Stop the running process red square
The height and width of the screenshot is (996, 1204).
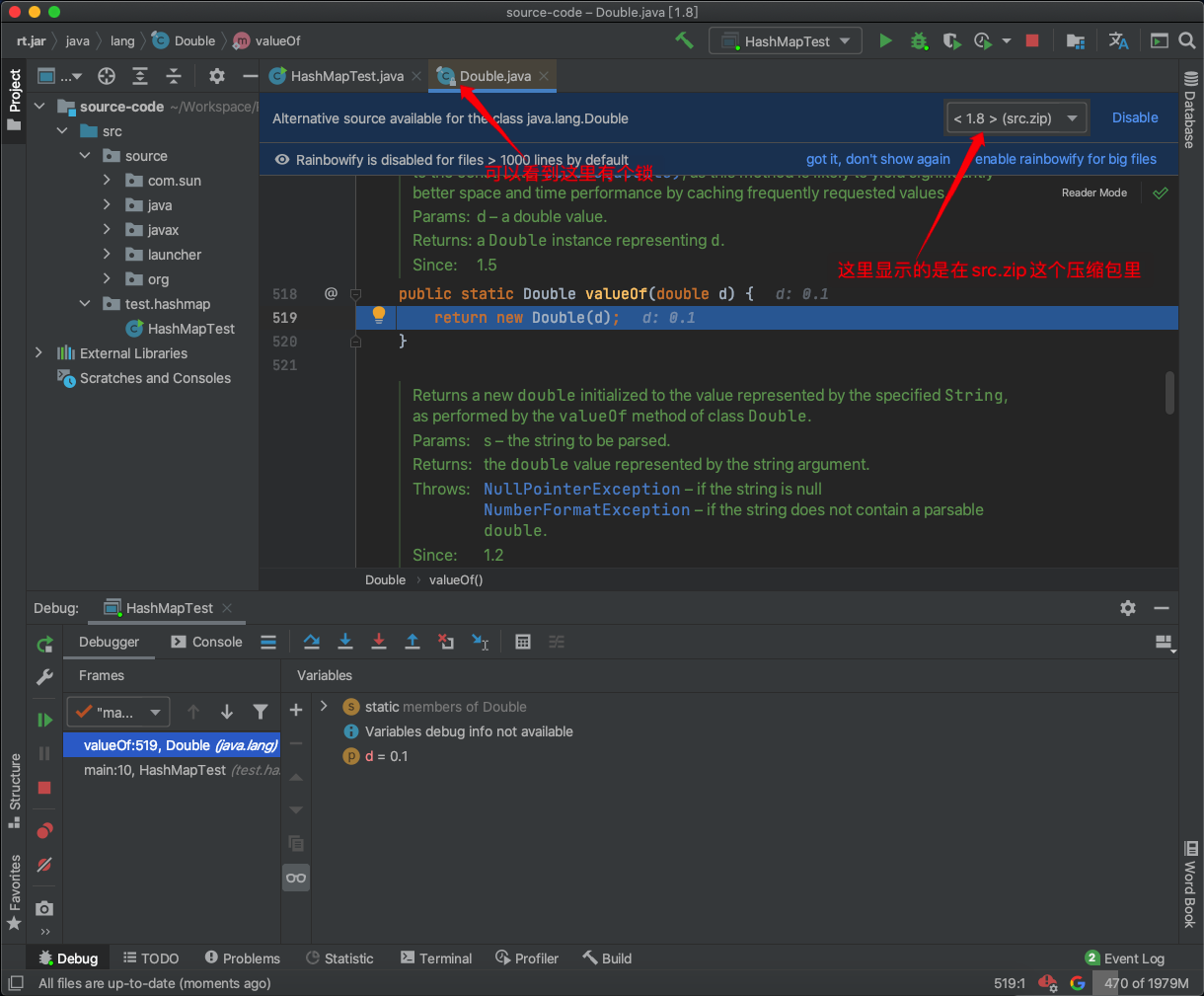(1032, 40)
